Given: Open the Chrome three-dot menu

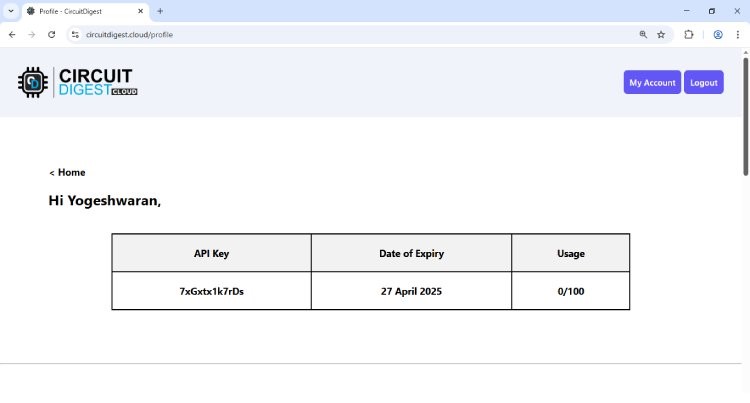Looking at the screenshot, I should (x=738, y=34).
